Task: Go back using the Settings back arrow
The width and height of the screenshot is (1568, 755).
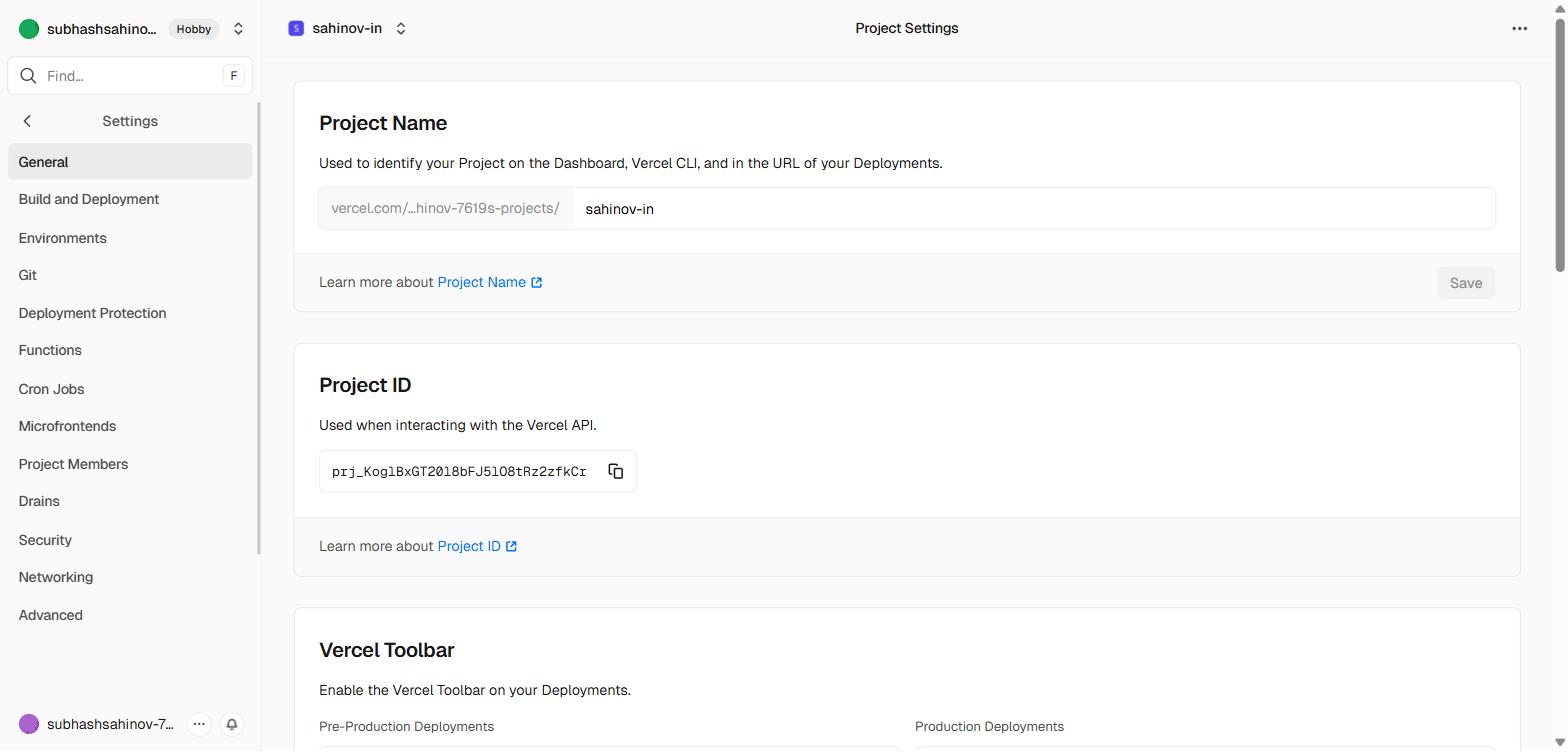Action: coord(27,121)
